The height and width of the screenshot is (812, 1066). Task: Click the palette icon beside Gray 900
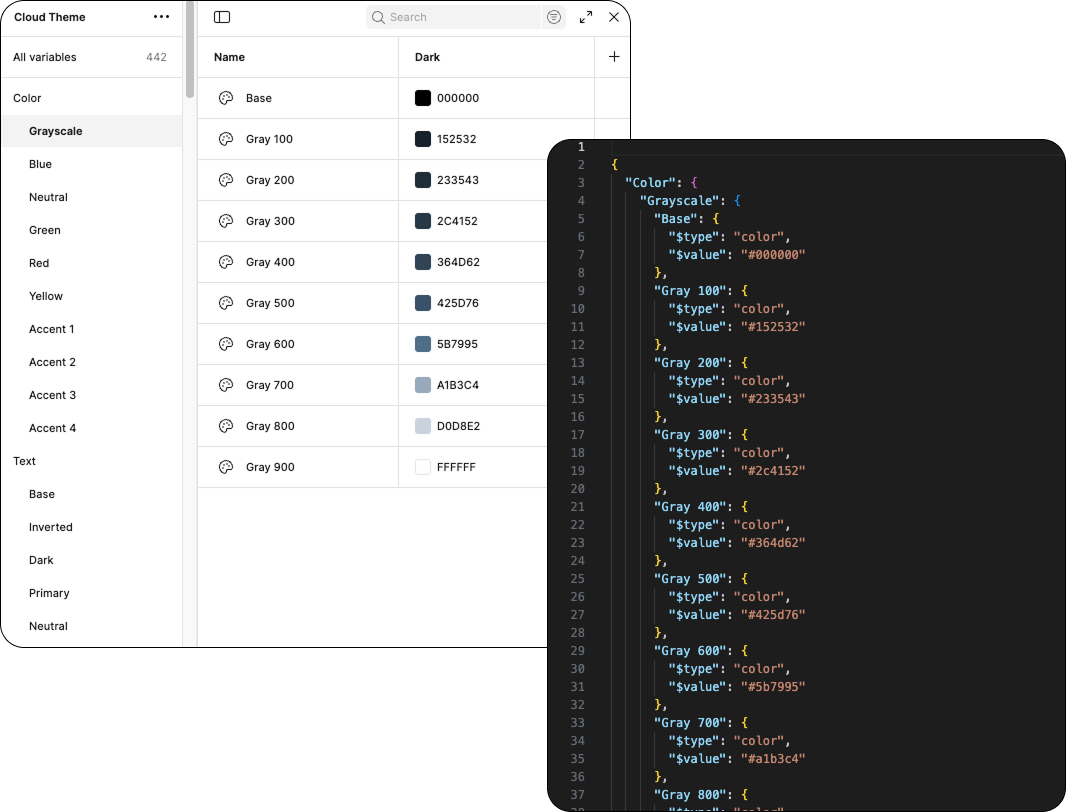(226, 467)
